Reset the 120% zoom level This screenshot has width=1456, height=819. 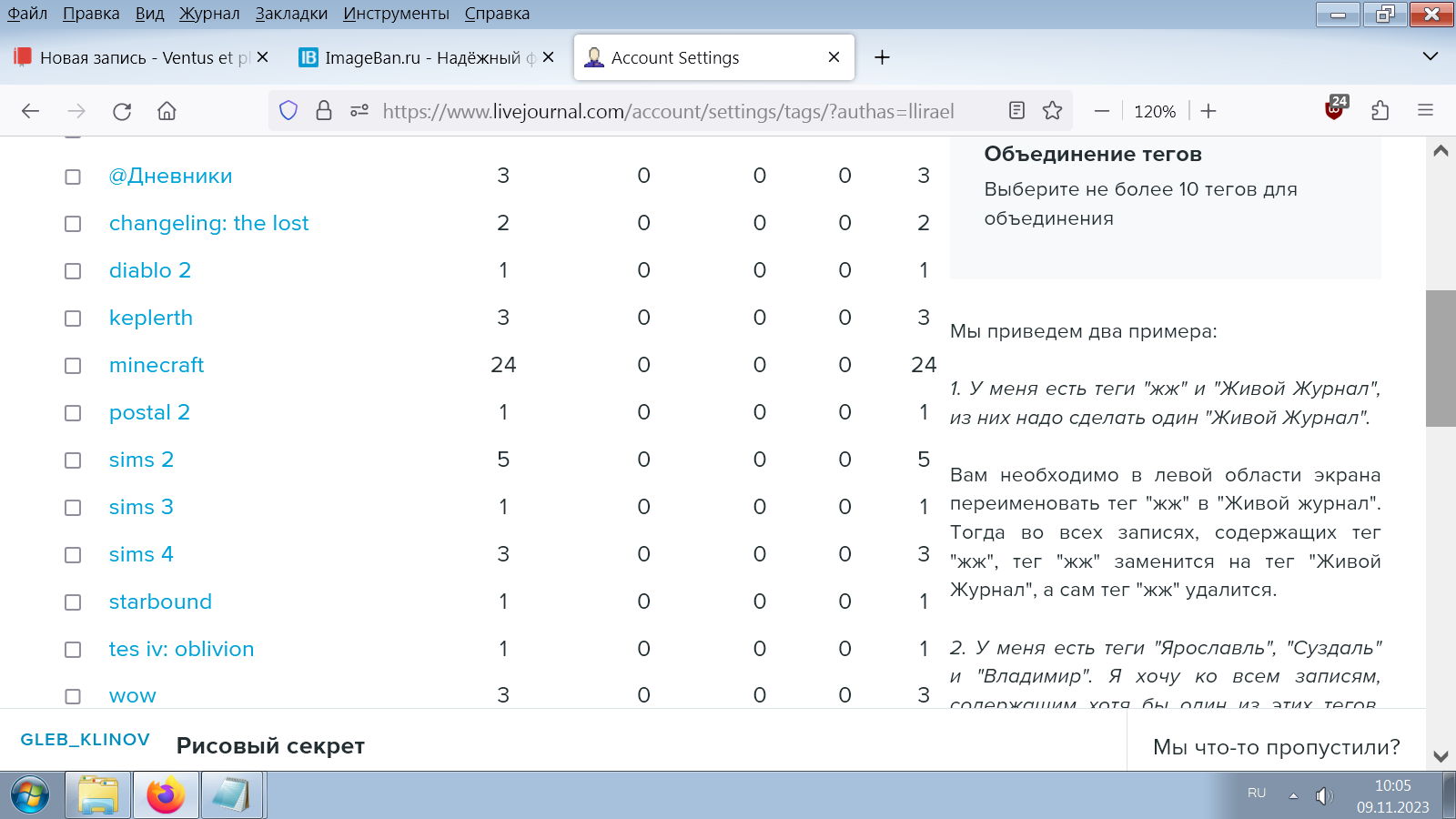pos(1155,111)
